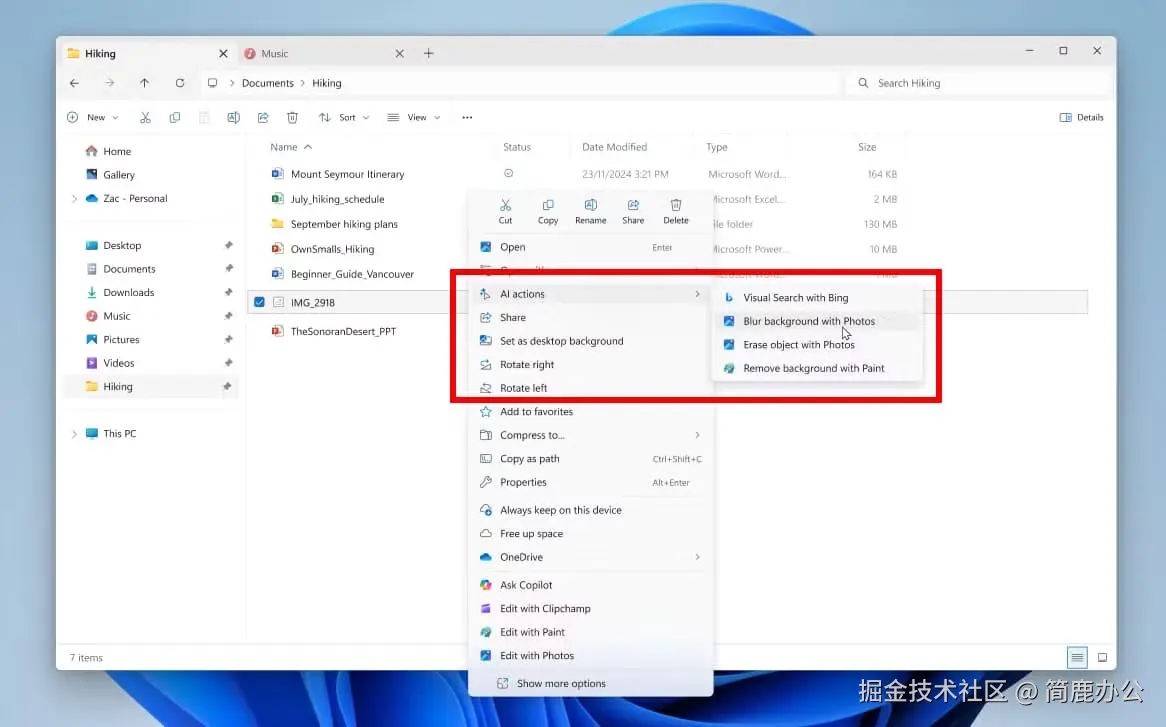1166x727 pixels.
Task: Choose Remove background with Paint
Action: (816, 369)
